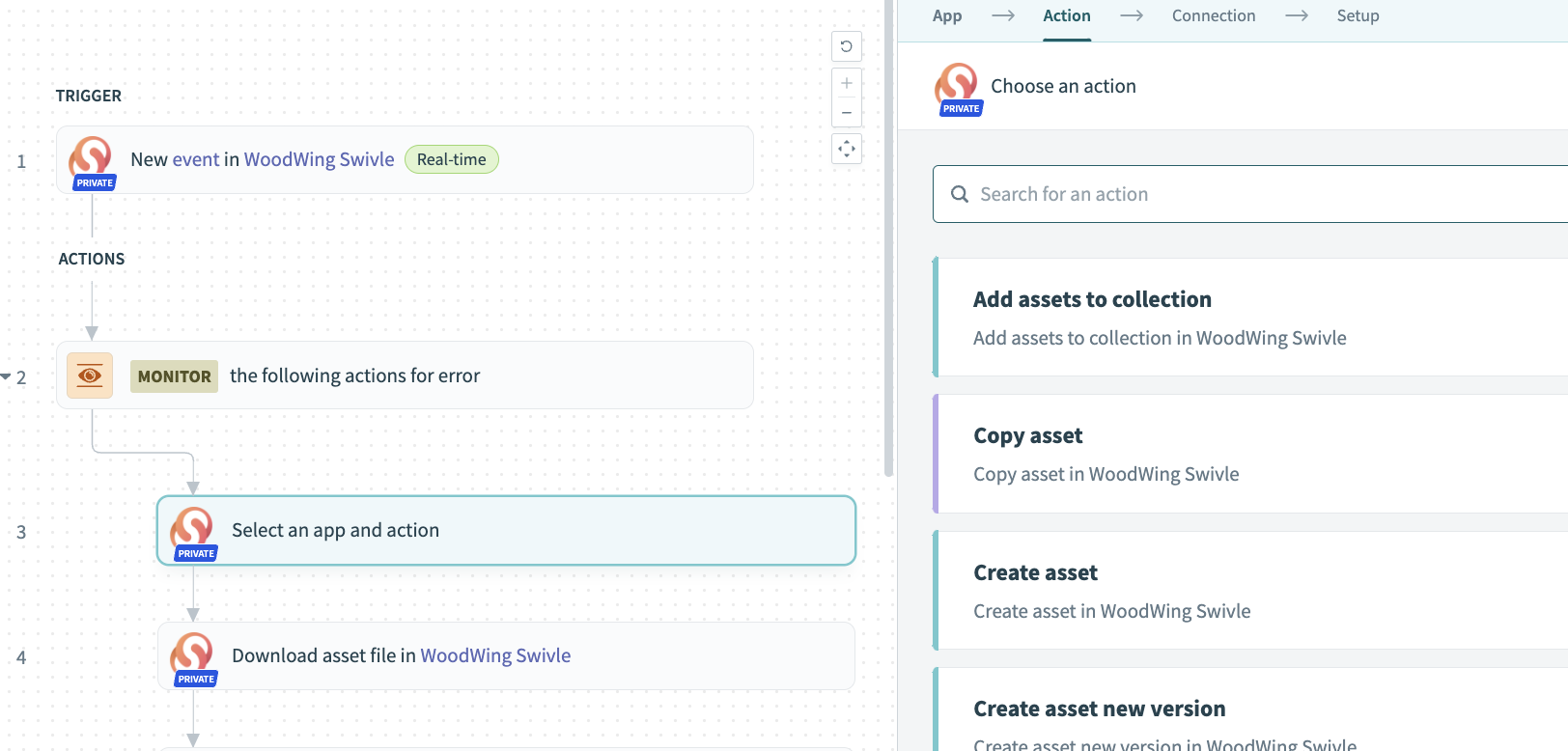This screenshot has height=751, width=1568.
Task: Choose the Create asset action
Action: pyautogui.click(x=1250, y=590)
